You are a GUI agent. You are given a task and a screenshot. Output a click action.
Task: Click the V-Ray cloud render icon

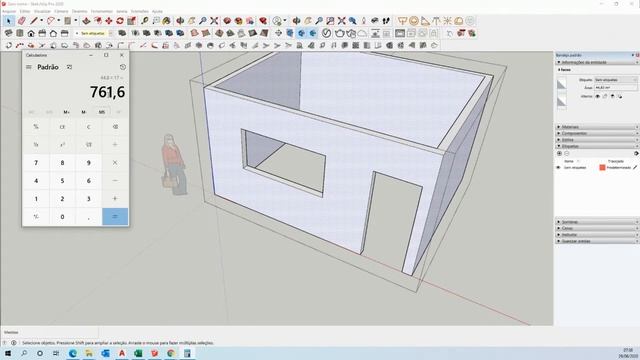(362, 33)
